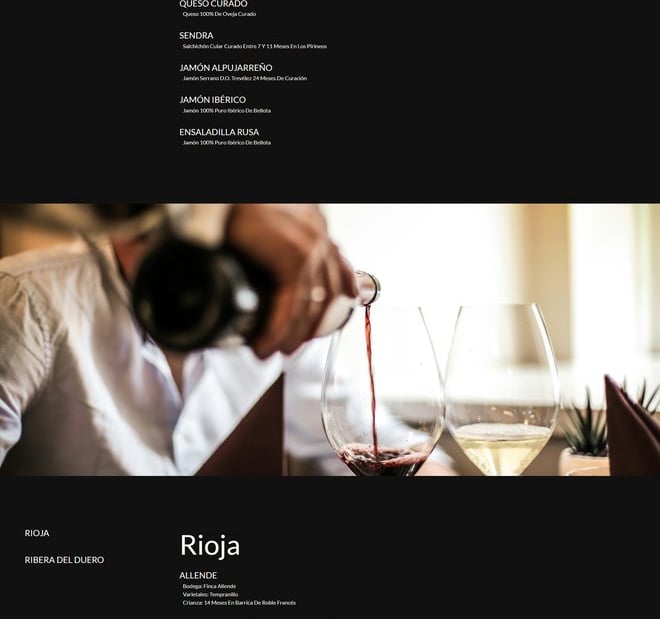This screenshot has height=619, width=660.
Task: Click the white wine glass in photo
Action: click(503, 390)
